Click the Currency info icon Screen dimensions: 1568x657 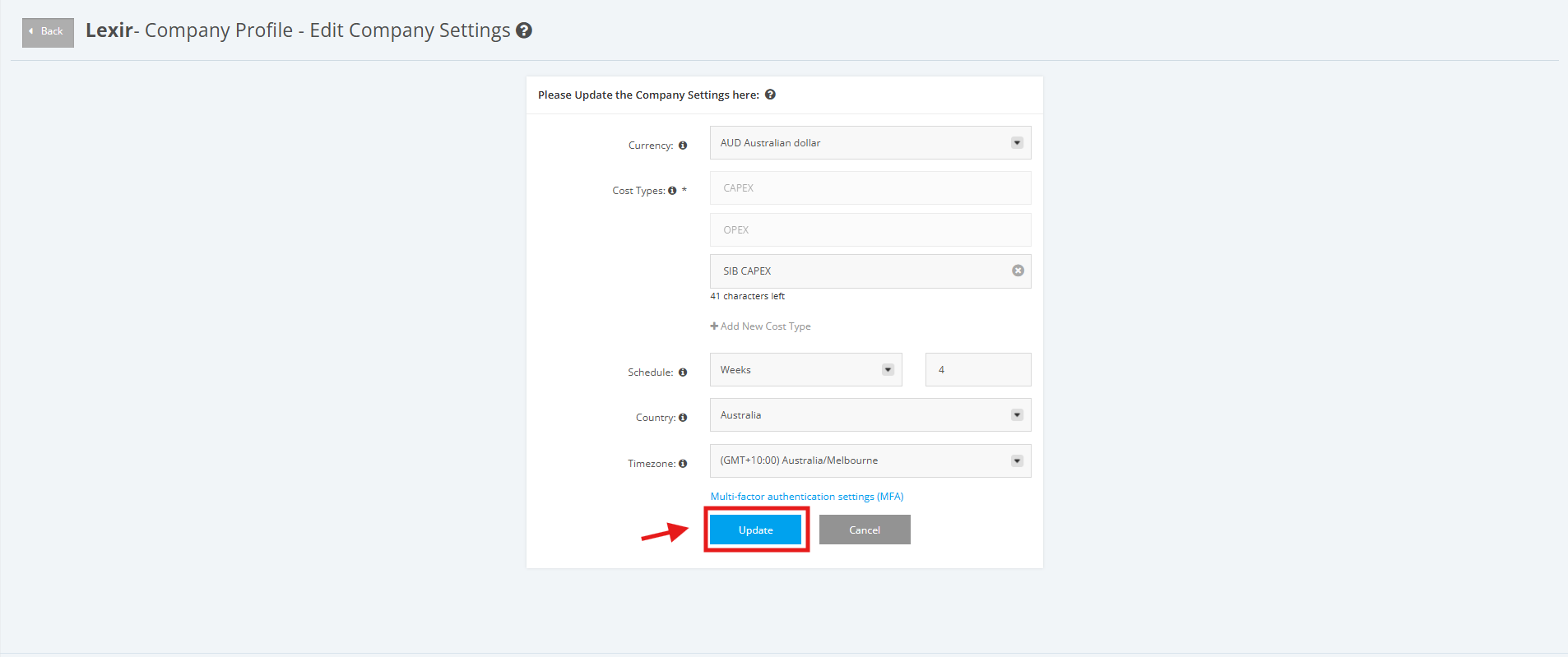pyautogui.click(x=683, y=146)
